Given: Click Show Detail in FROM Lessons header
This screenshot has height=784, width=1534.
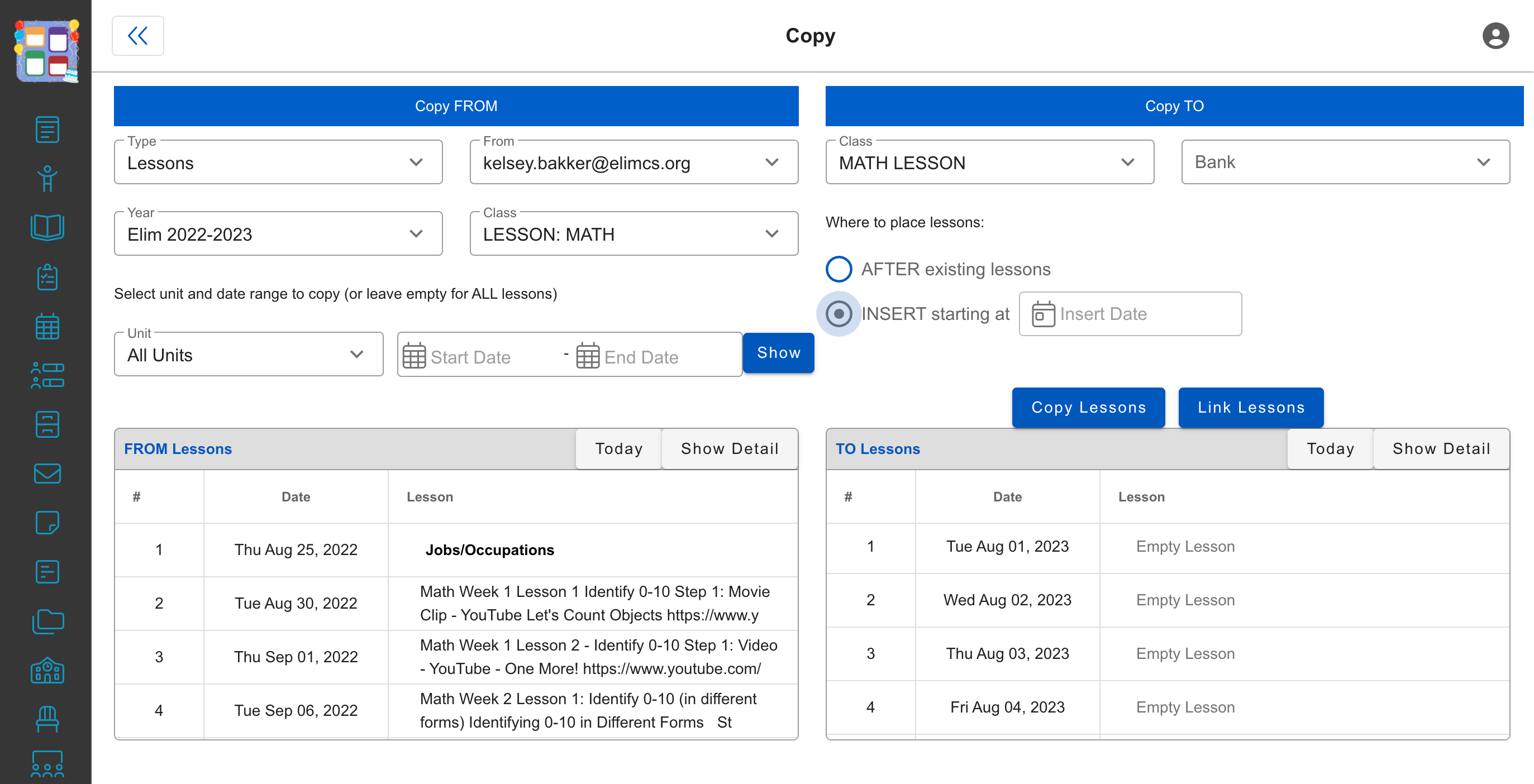Looking at the screenshot, I should tap(730, 449).
